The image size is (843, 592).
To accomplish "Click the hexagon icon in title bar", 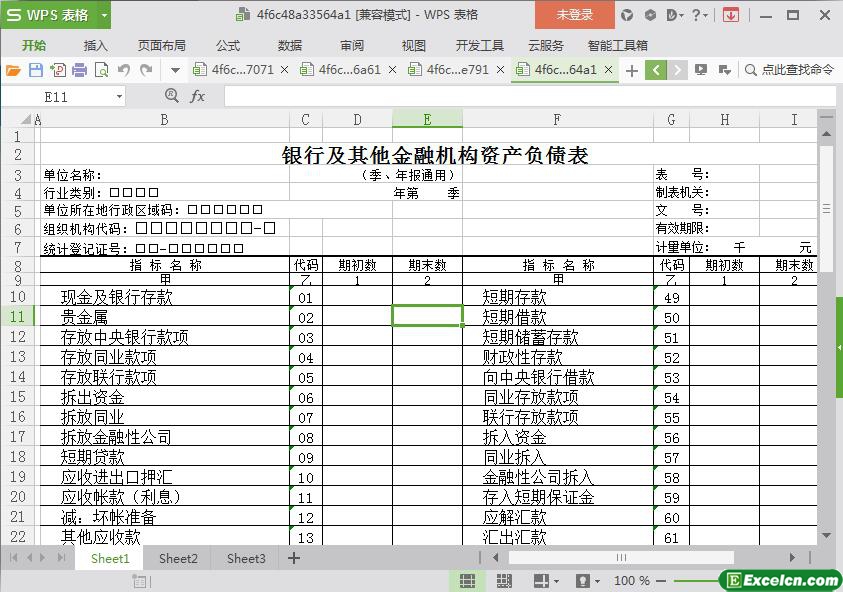I will tap(650, 15).
